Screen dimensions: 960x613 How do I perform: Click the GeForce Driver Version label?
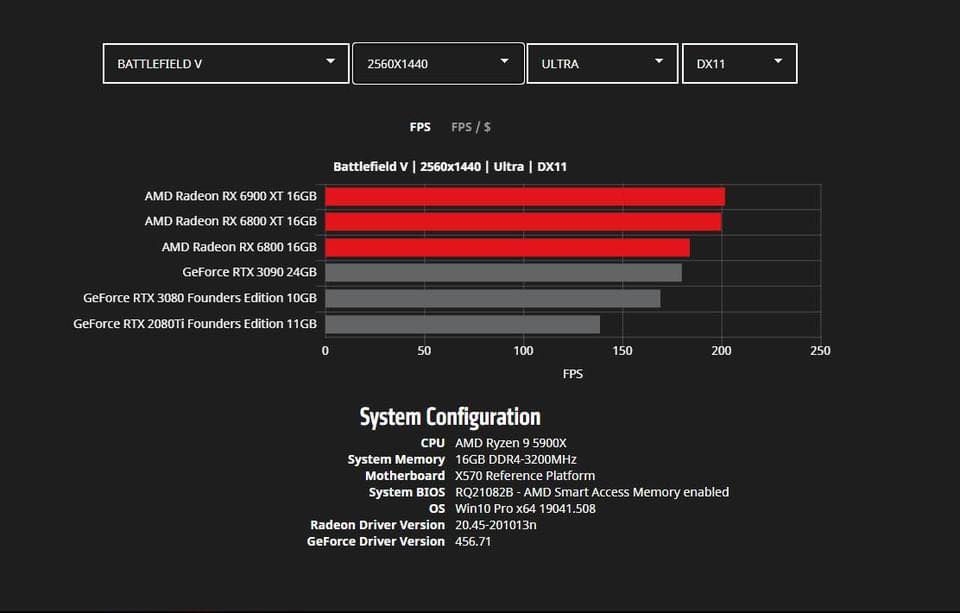pos(376,542)
